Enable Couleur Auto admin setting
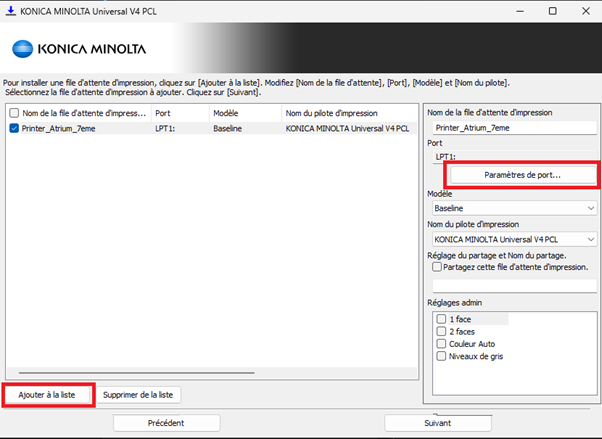The height and width of the screenshot is (439, 602). pyautogui.click(x=441, y=342)
